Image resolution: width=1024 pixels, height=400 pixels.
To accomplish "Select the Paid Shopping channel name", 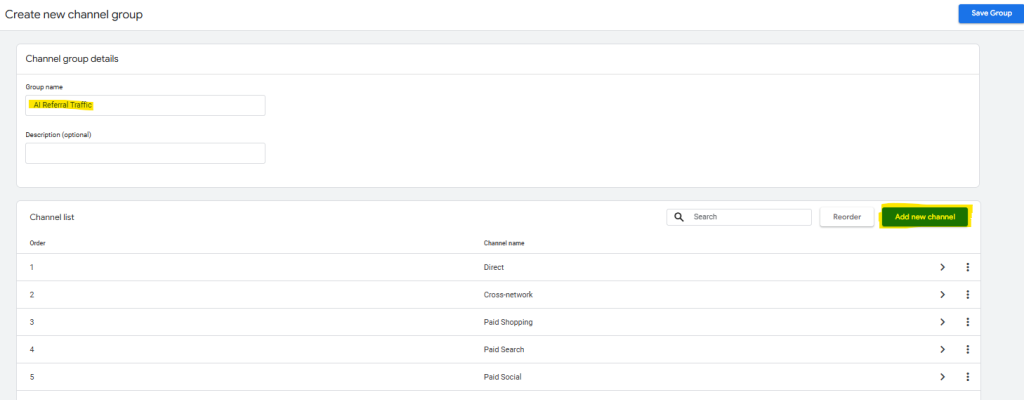I will click(x=507, y=322).
